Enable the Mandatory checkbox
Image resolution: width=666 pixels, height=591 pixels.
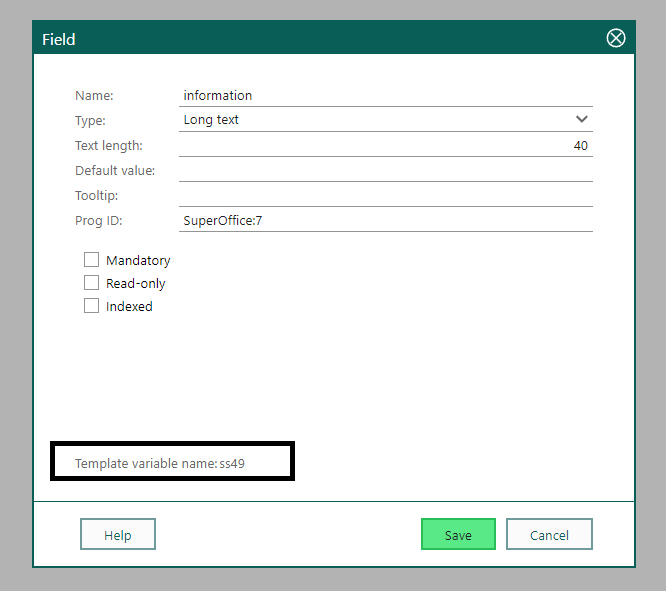click(x=92, y=260)
